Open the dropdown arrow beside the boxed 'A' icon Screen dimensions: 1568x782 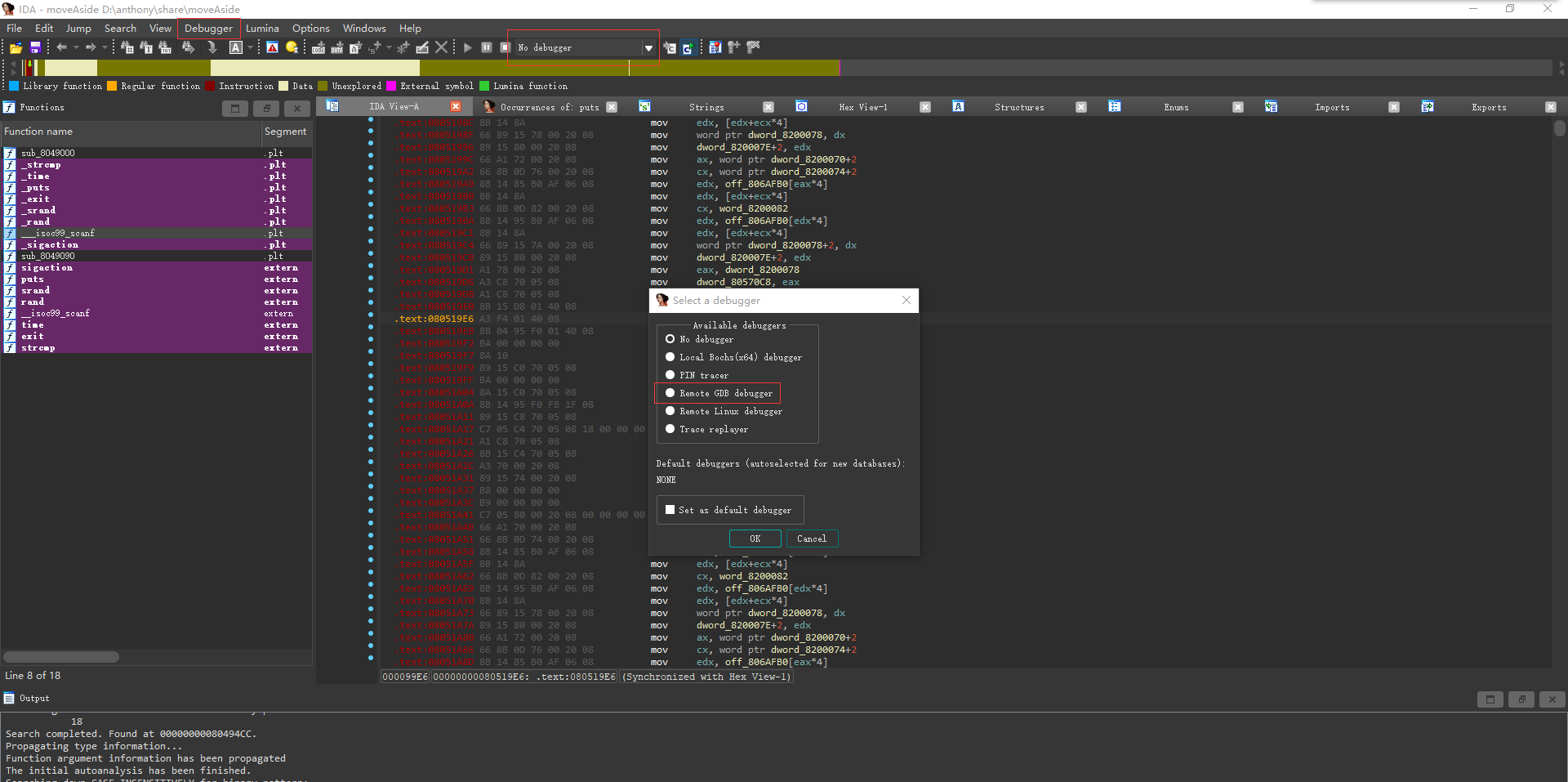[250, 47]
